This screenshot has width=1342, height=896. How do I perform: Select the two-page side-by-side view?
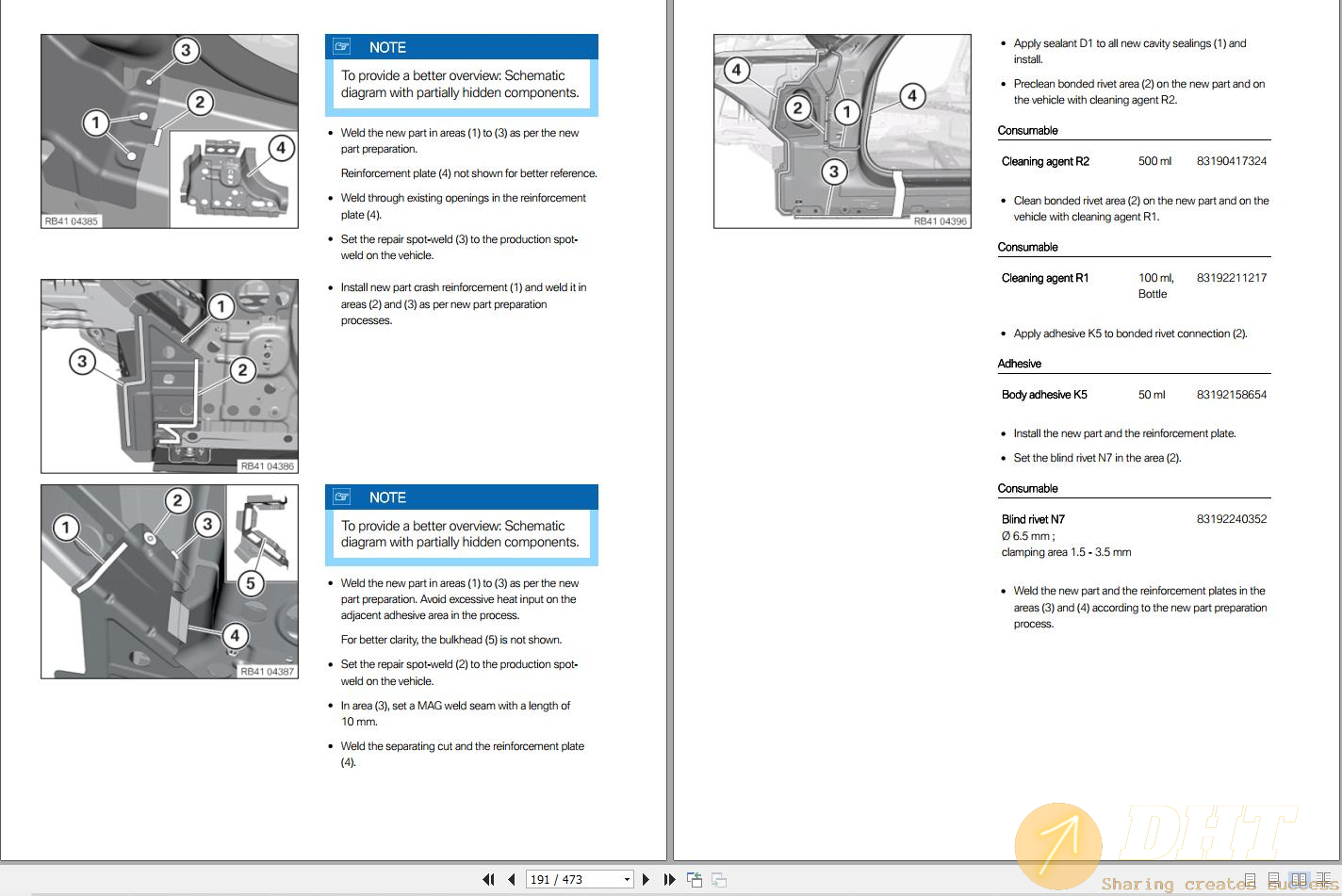point(1299,880)
